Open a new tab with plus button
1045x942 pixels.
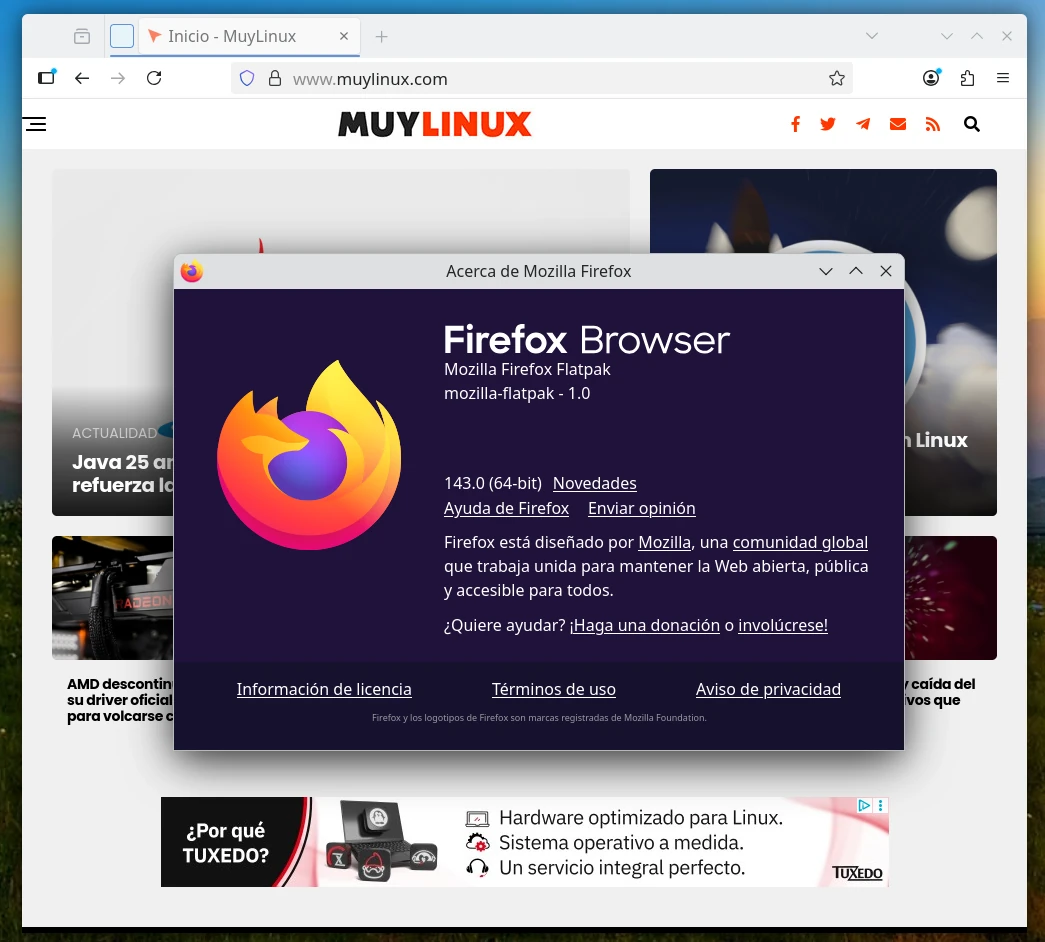(381, 36)
